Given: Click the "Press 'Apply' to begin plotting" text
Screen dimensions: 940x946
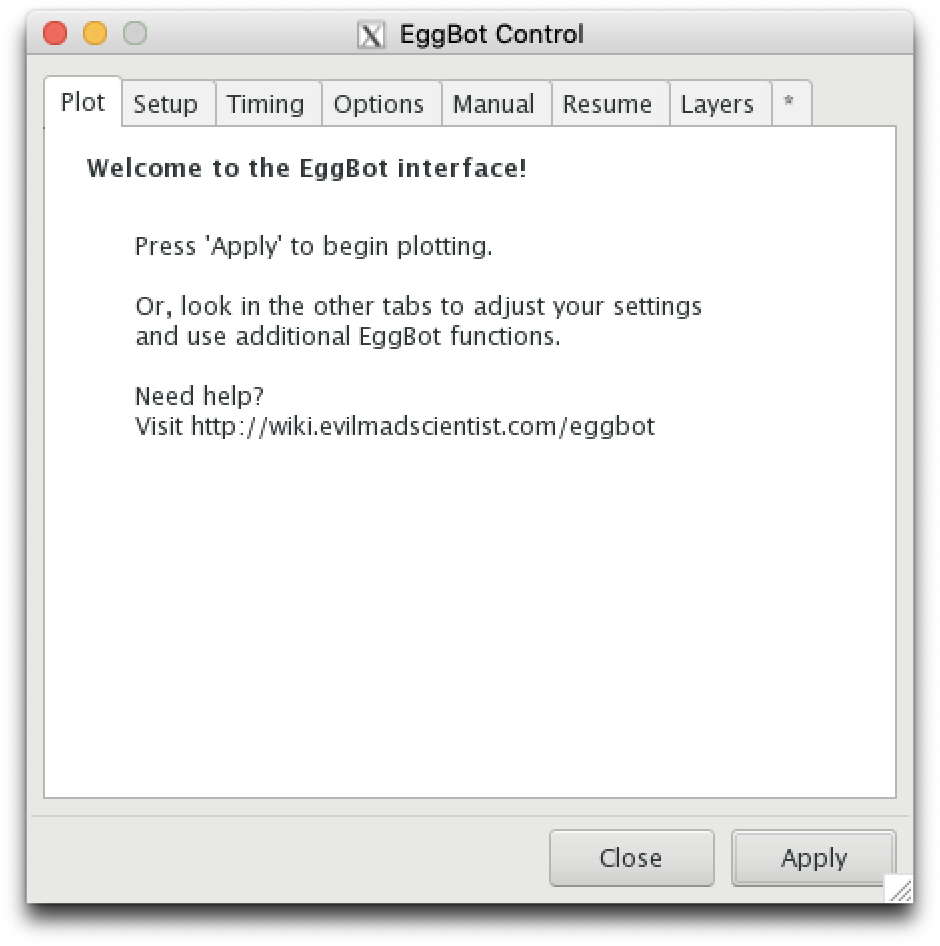Looking at the screenshot, I should click(x=314, y=246).
